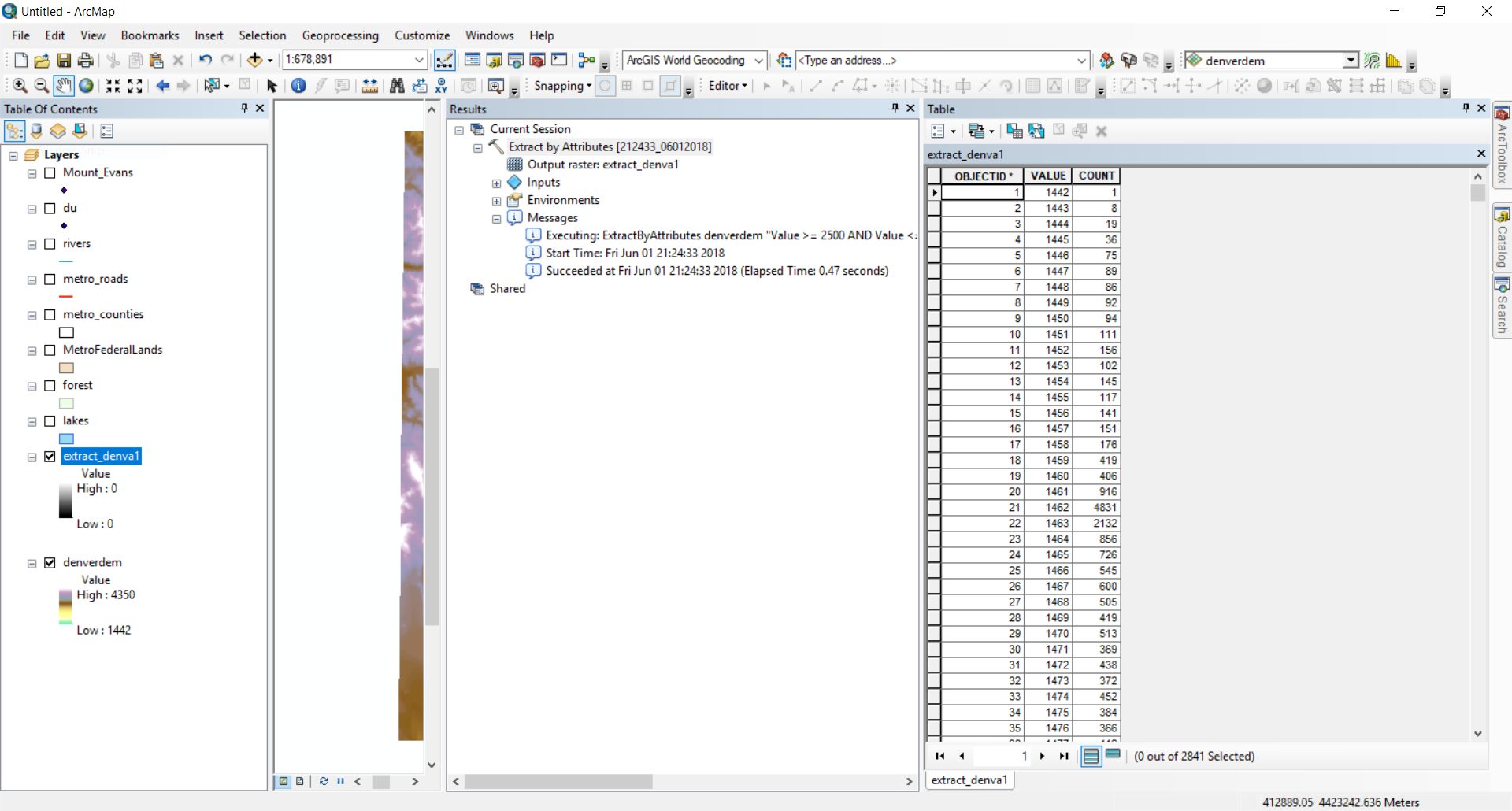Viewport: 1512px width, 811px height.
Task: Activate the Pan hand tool
Action: point(64,86)
